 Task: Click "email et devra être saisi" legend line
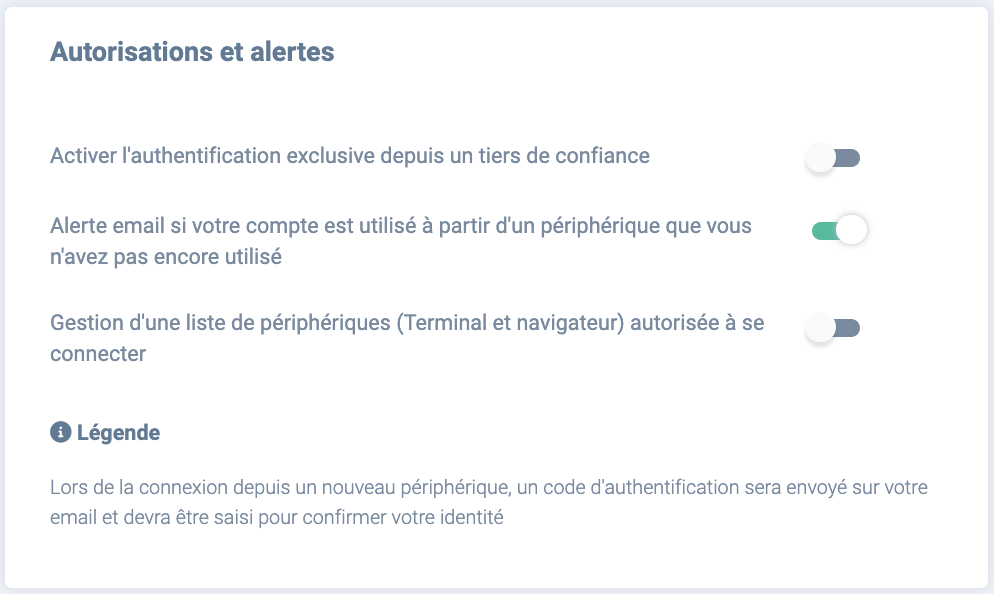(x=160, y=517)
